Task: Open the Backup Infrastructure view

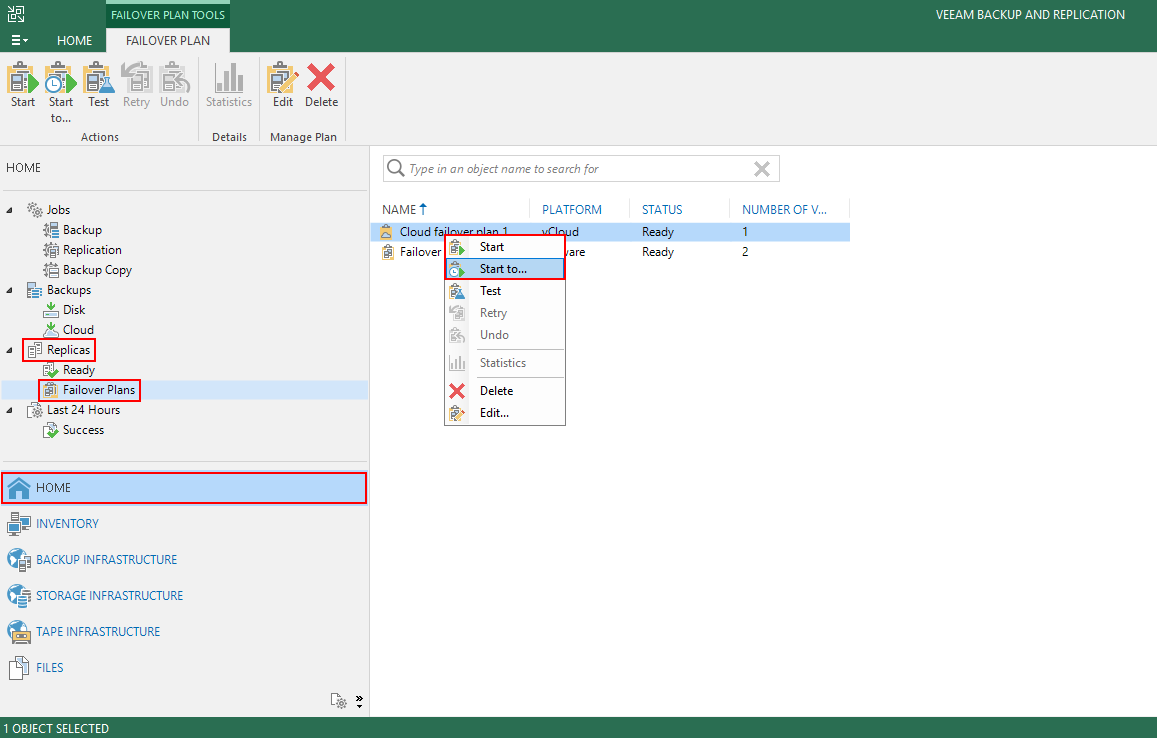Action: tap(106, 559)
